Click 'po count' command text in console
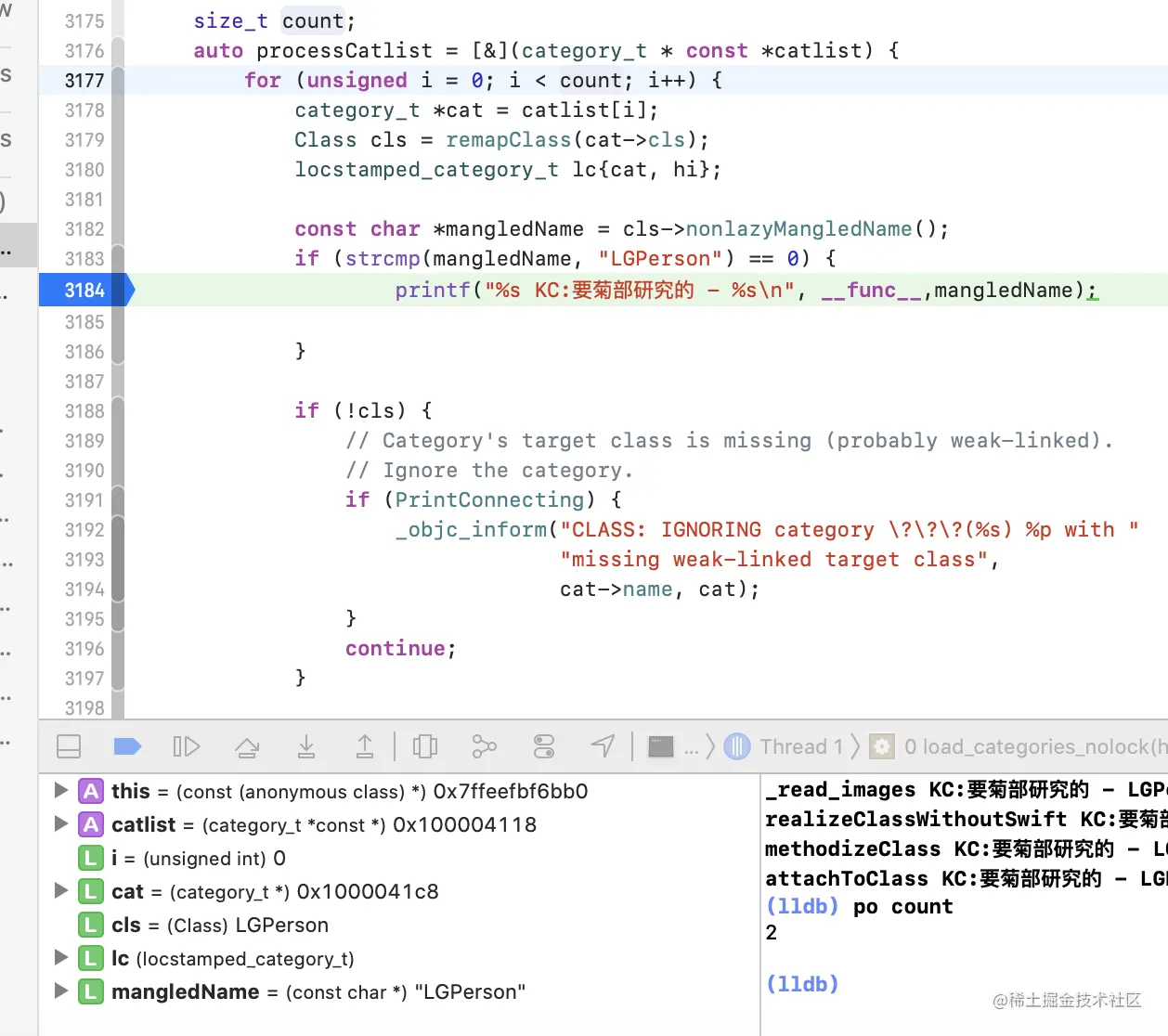The width and height of the screenshot is (1168, 1036). pos(903,907)
